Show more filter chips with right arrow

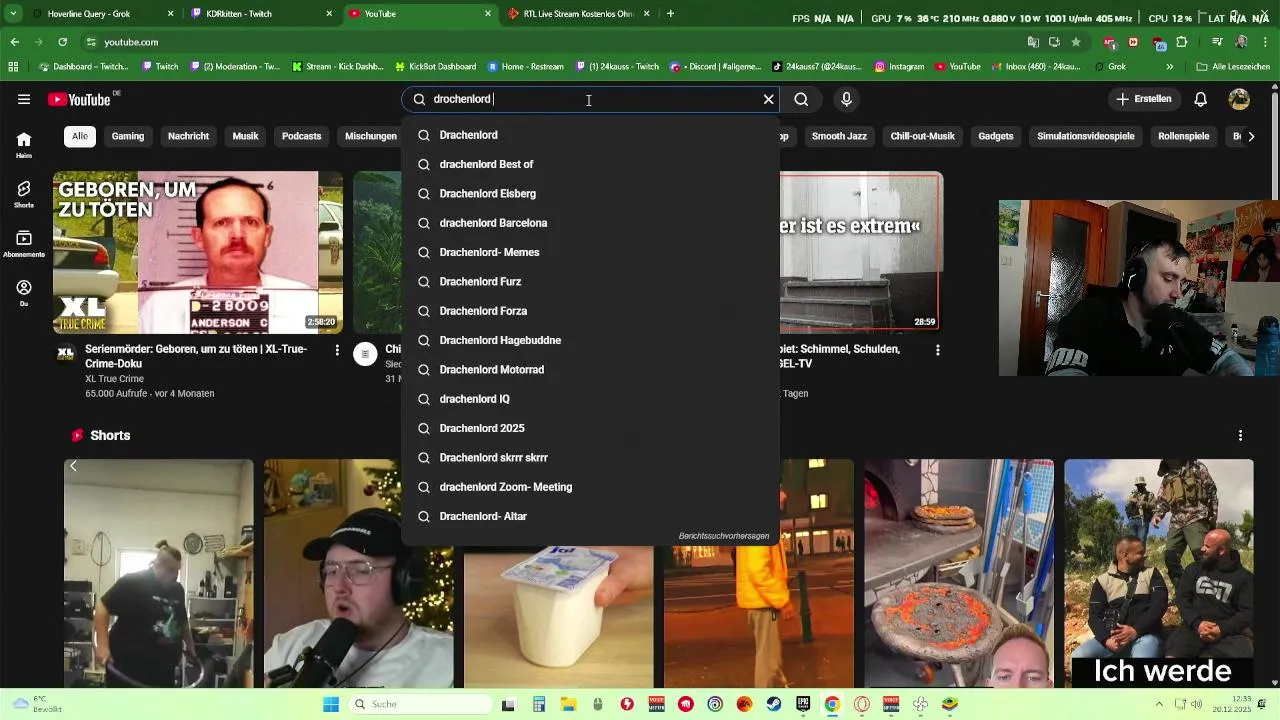pos(1250,136)
